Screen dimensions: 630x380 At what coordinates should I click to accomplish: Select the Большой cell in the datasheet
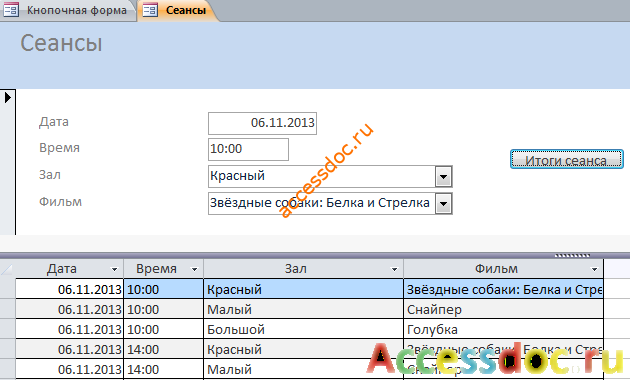304,329
